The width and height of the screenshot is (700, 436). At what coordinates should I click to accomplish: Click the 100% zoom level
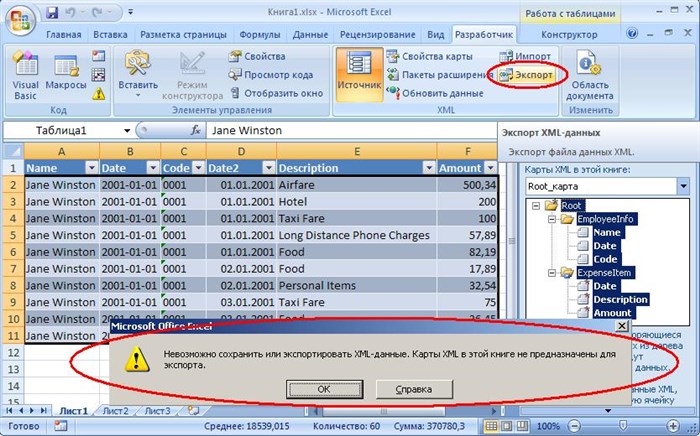click(548, 426)
